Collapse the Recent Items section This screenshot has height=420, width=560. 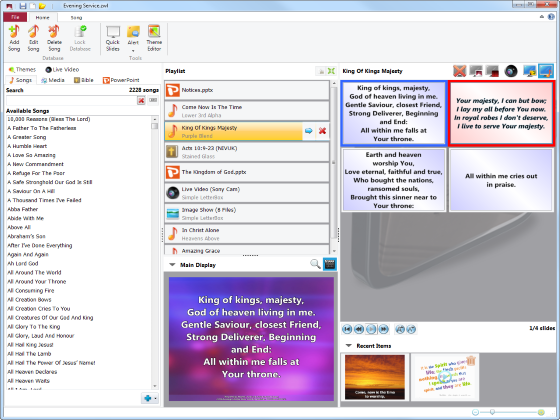(349, 346)
